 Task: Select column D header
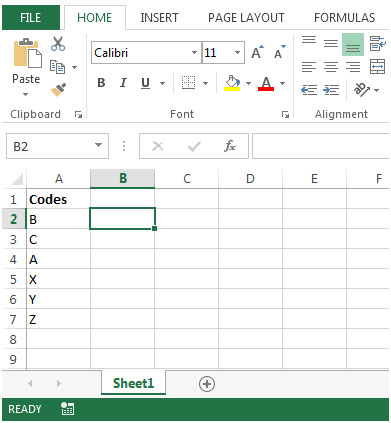250,179
